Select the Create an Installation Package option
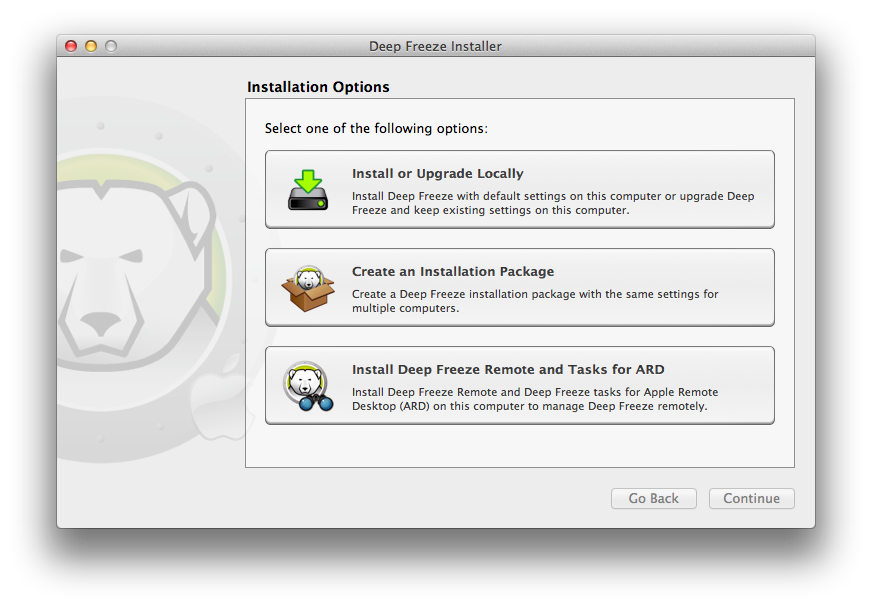872x607 pixels. click(520, 287)
